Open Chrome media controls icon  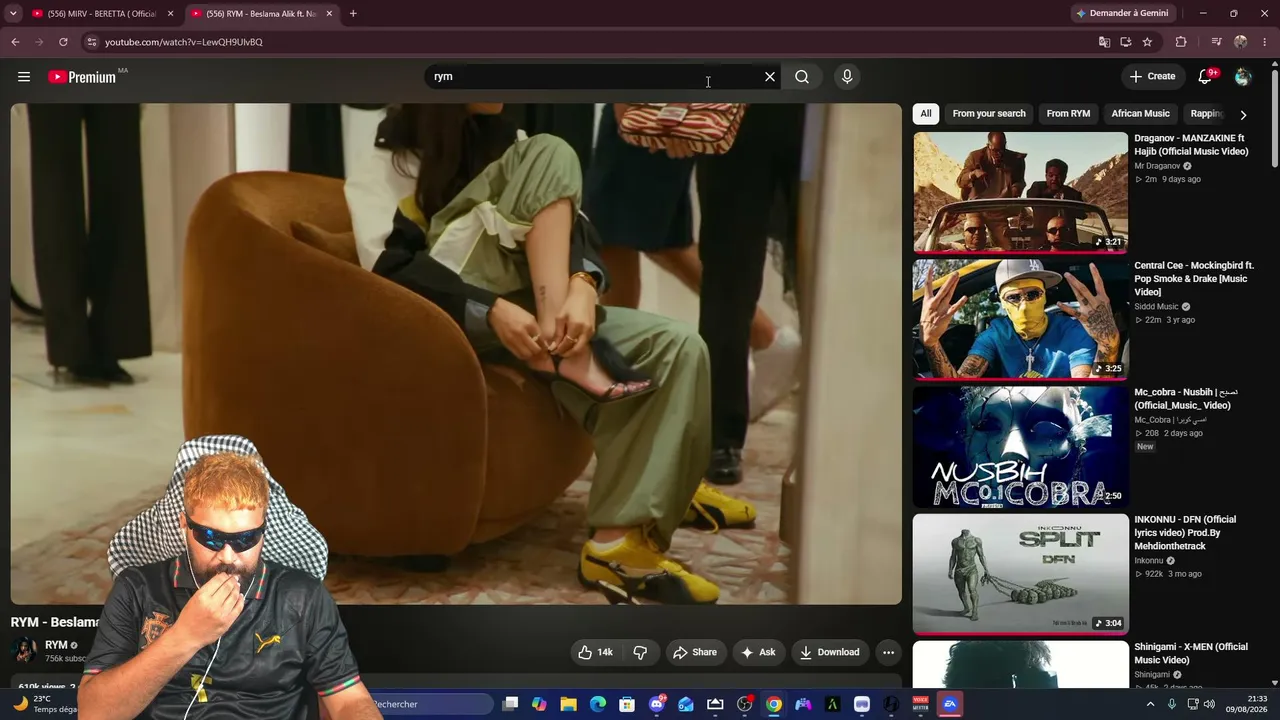[x=1217, y=42]
